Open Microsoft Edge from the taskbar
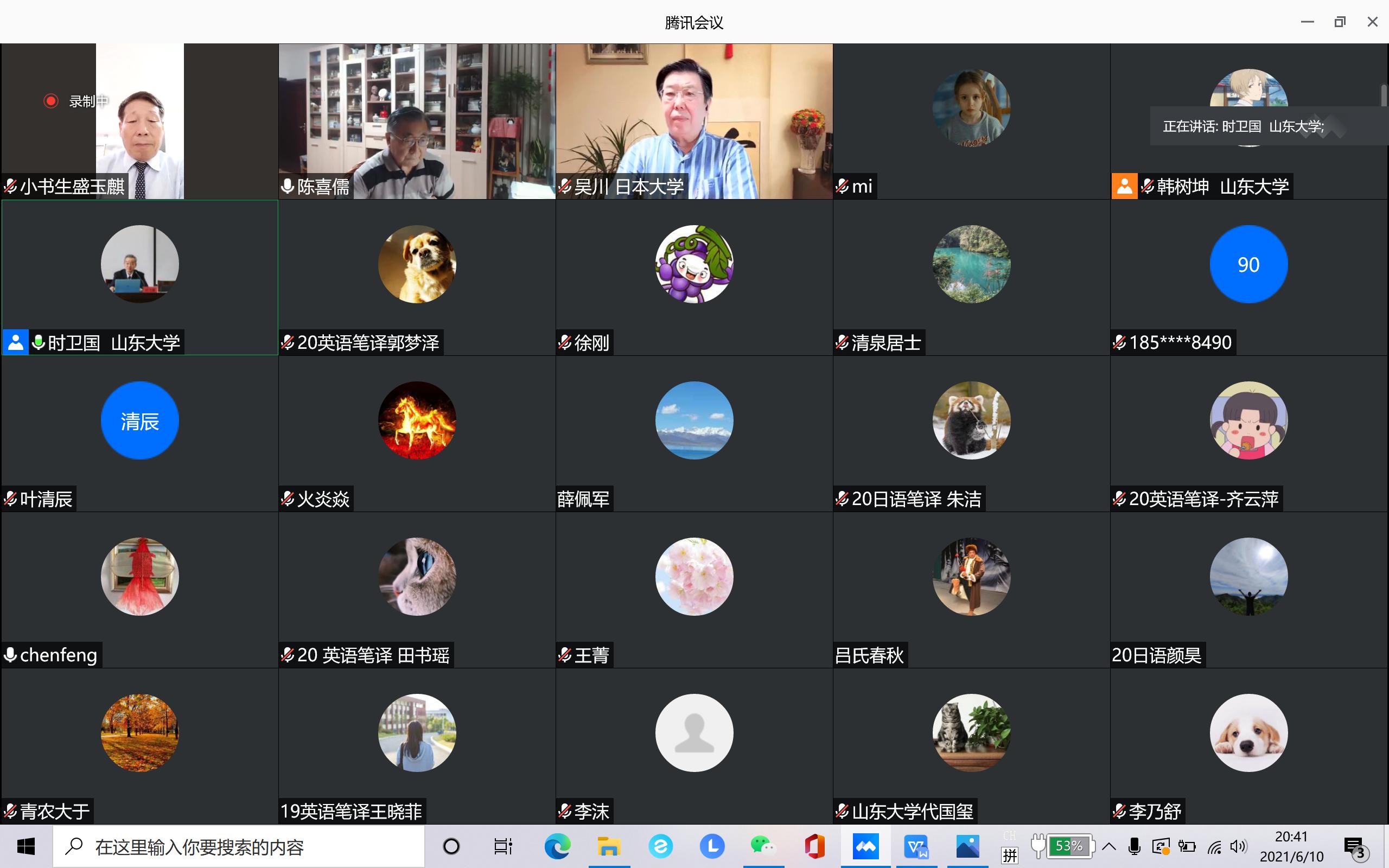The height and width of the screenshot is (868, 1389). [x=557, y=847]
